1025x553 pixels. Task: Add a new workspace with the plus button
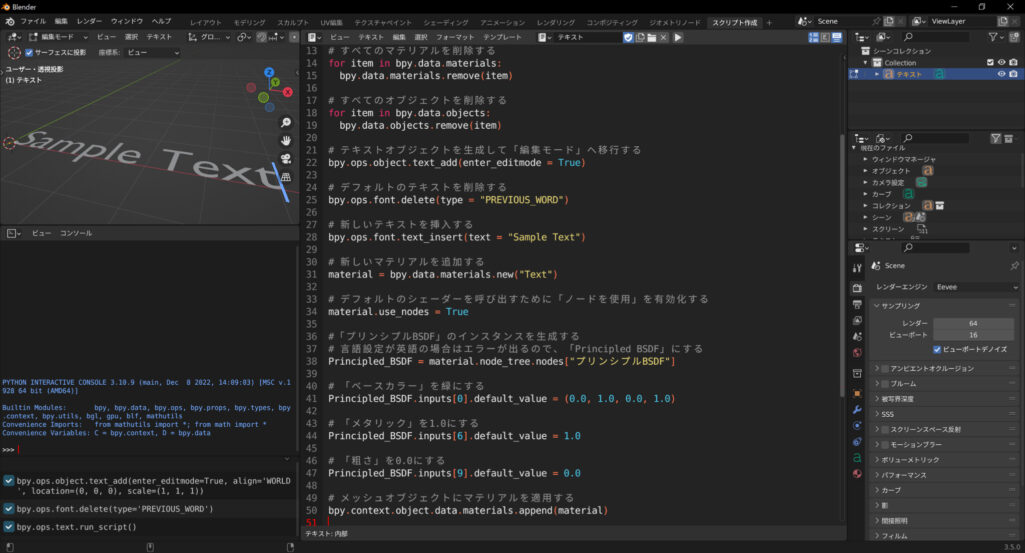[769, 22]
